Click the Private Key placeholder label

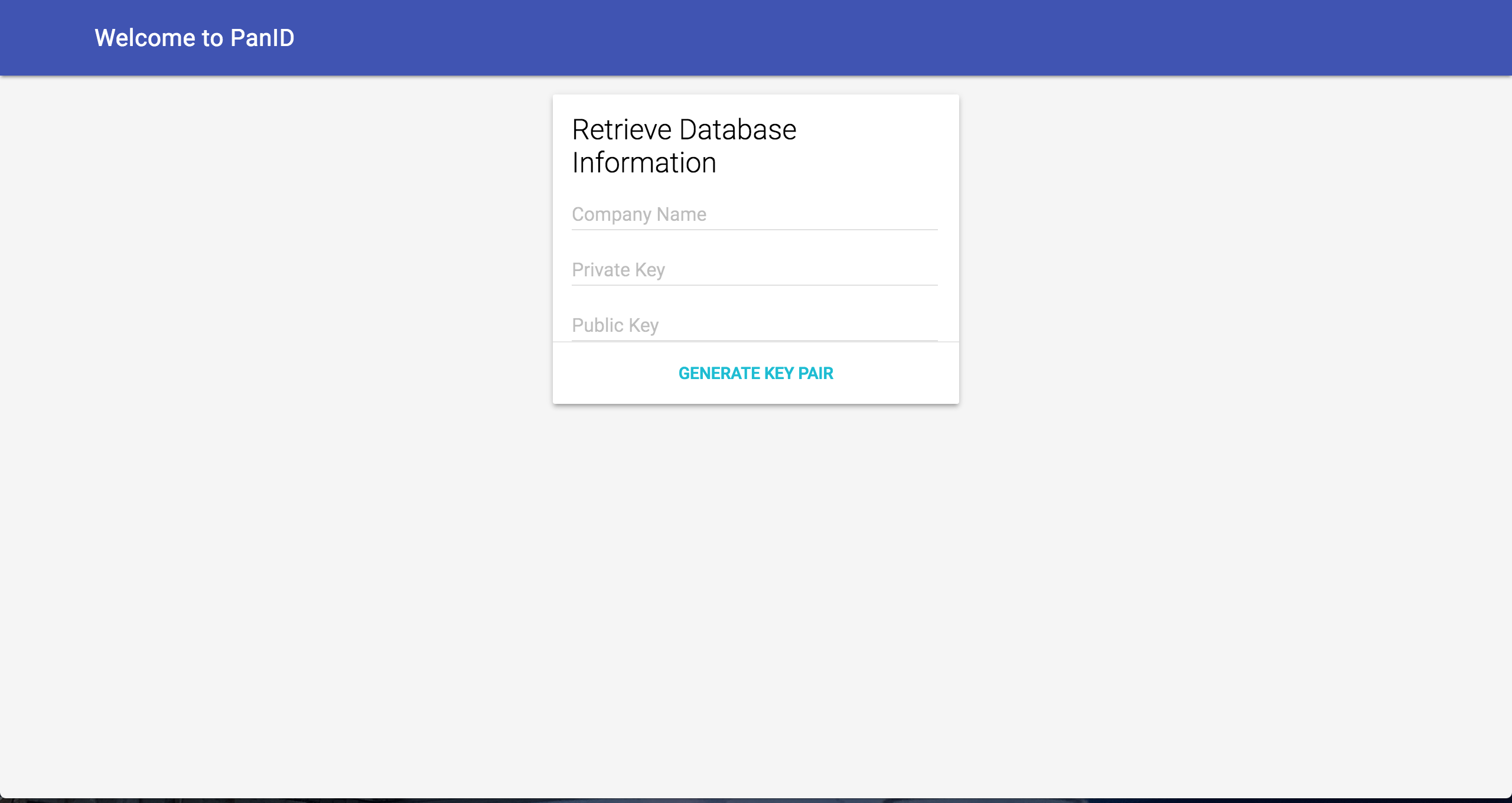pyautogui.click(x=618, y=270)
